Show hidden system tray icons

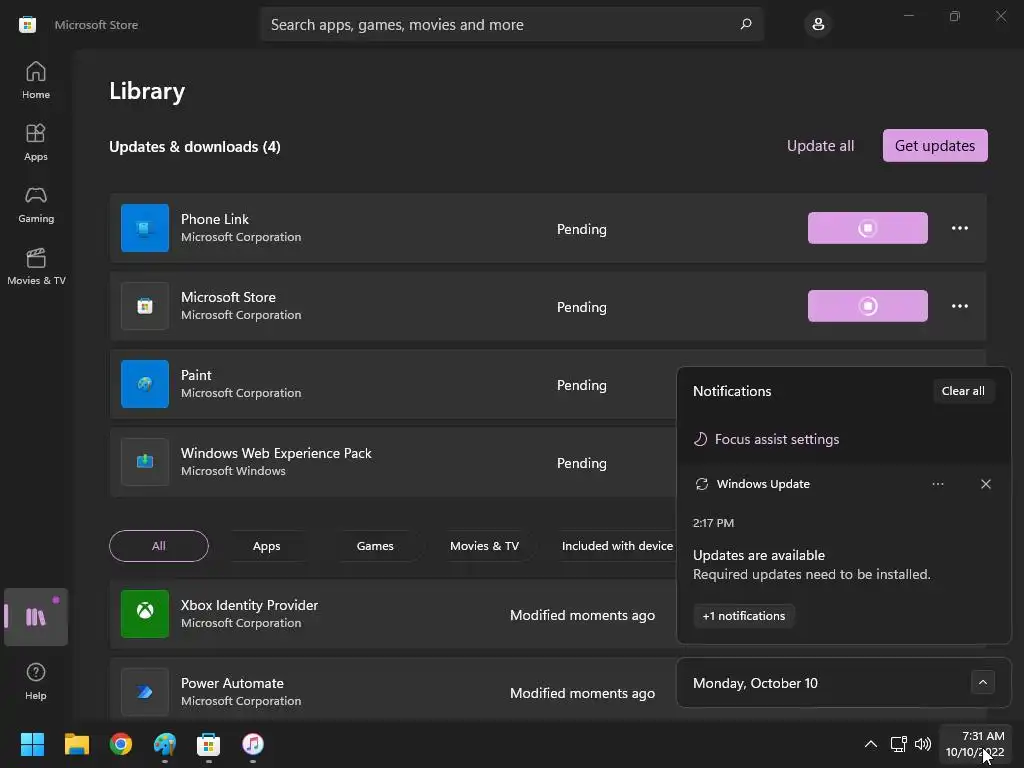871,744
